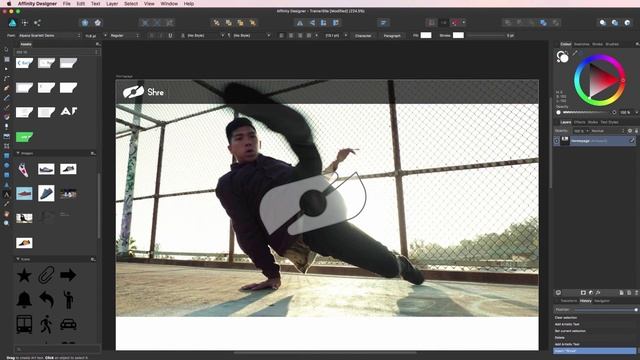Click the standing person icon asset
Image resolution: width=640 pixels, height=360 pixels.
point(68,300)
